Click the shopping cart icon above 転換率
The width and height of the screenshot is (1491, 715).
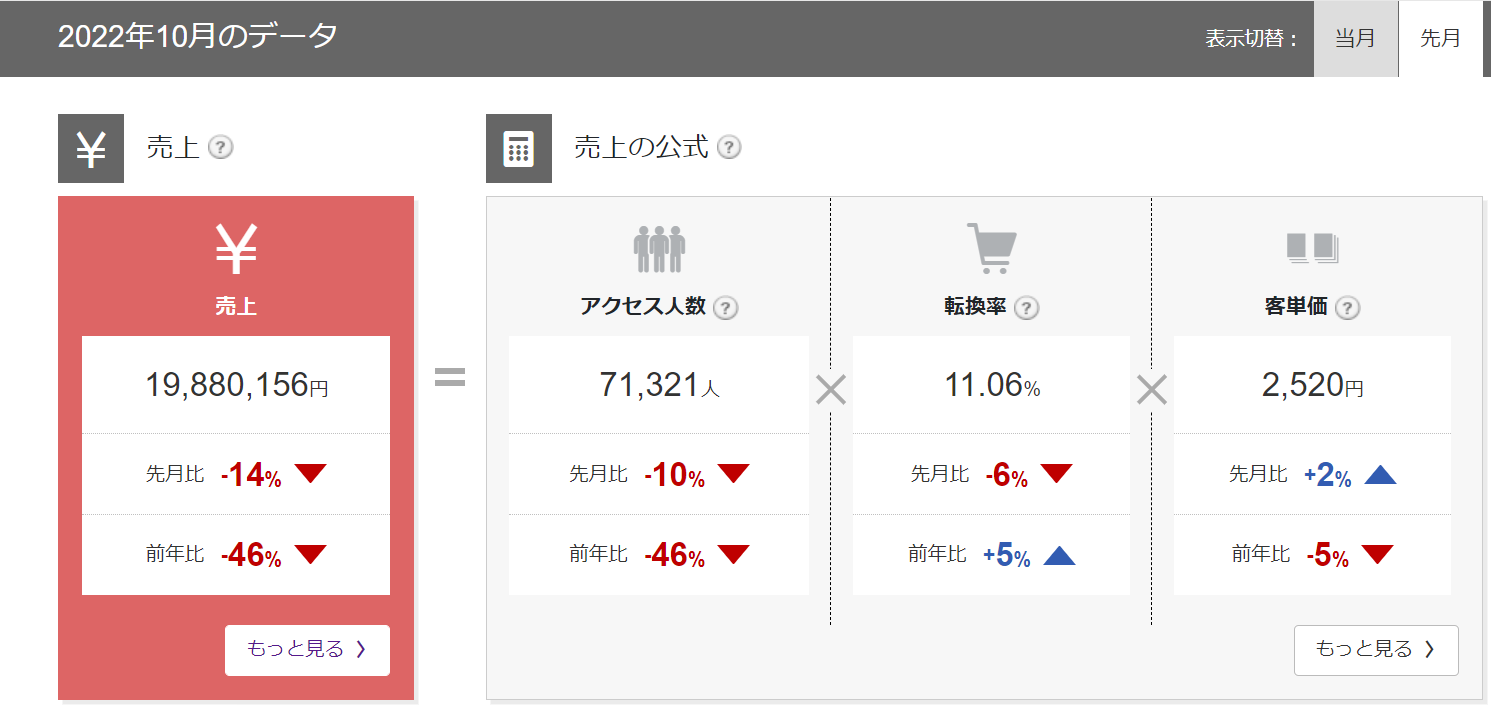pyautogui.click(x=991, y=248)
